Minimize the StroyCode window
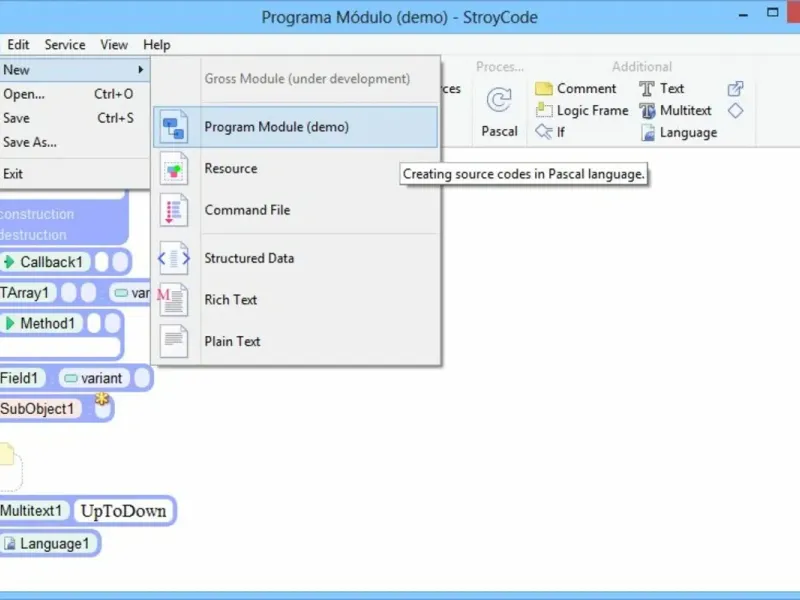Image resolution: width=800 pixels, height=600 pixels. [743, 16]
